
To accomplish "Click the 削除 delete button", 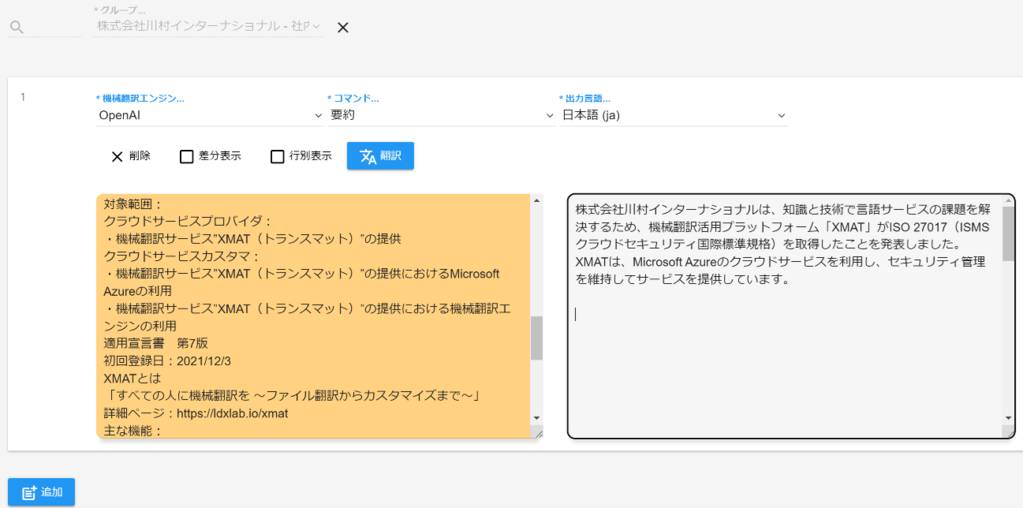I will (130, 156).
